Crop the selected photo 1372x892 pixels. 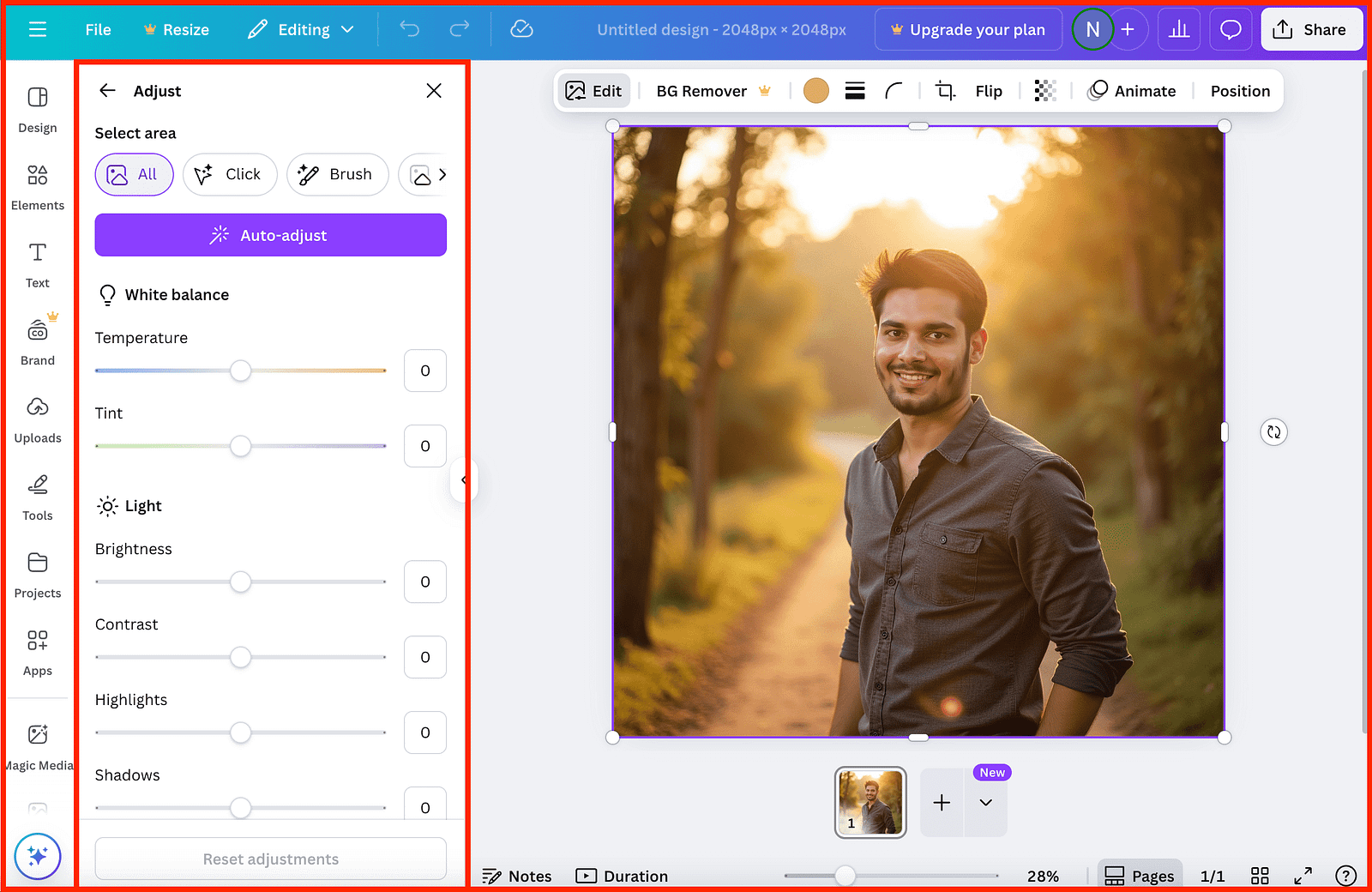point(944,90)
